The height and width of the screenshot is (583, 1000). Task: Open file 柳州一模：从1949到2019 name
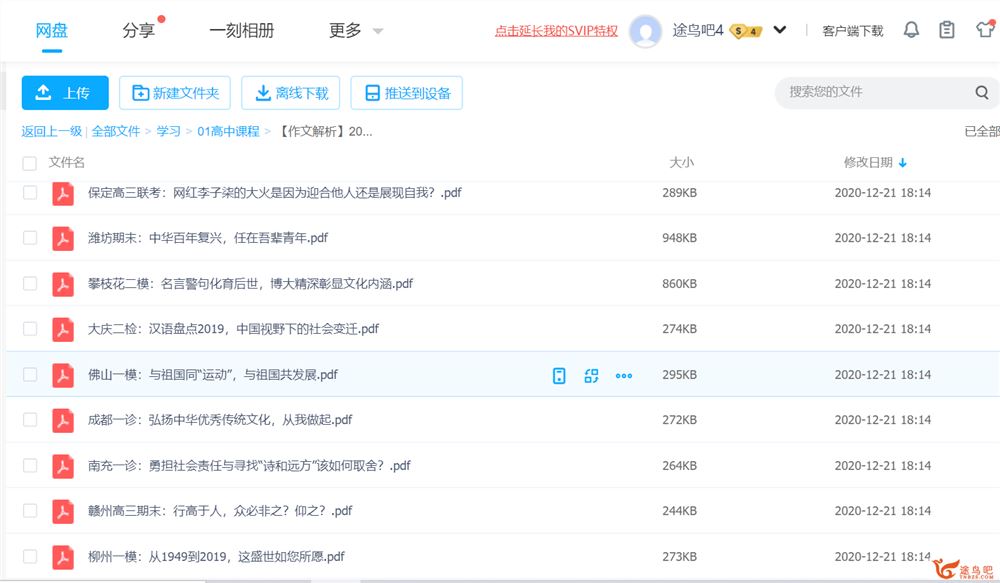coord(216,557)
